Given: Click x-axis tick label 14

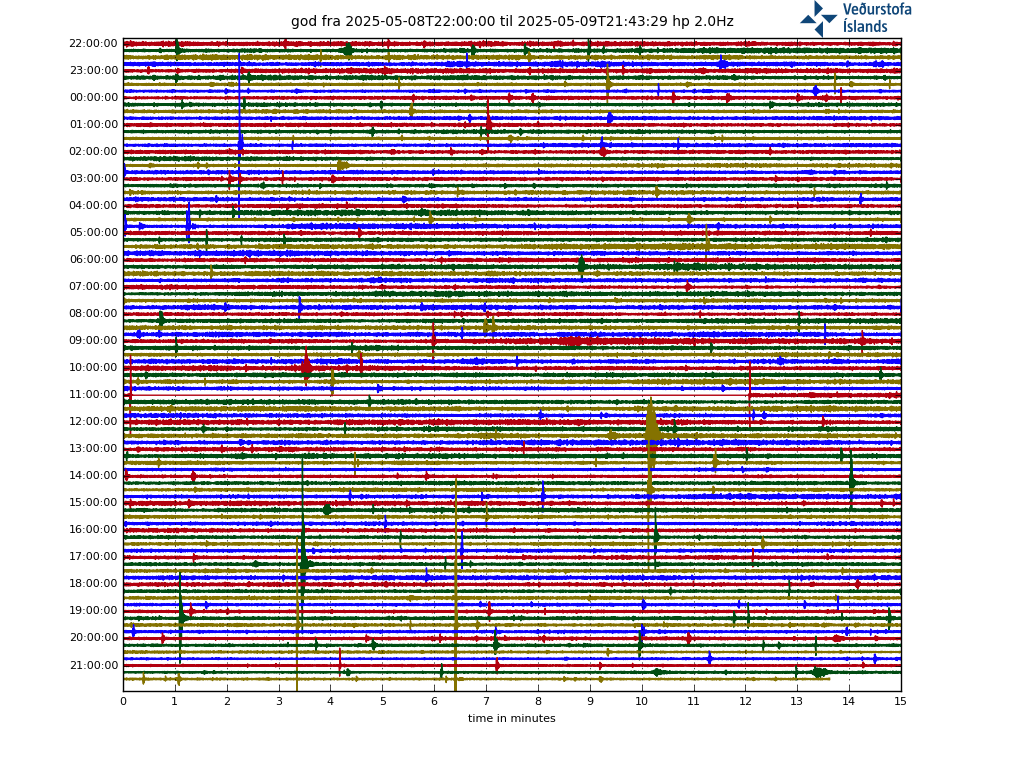Looking at the screenshot, I should (849, 701).
